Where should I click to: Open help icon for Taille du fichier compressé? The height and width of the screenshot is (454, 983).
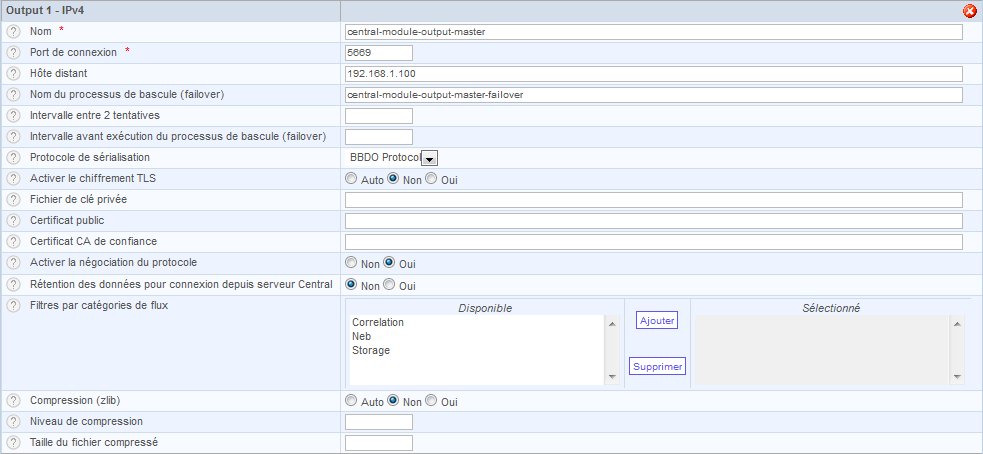tap(13, 442)
